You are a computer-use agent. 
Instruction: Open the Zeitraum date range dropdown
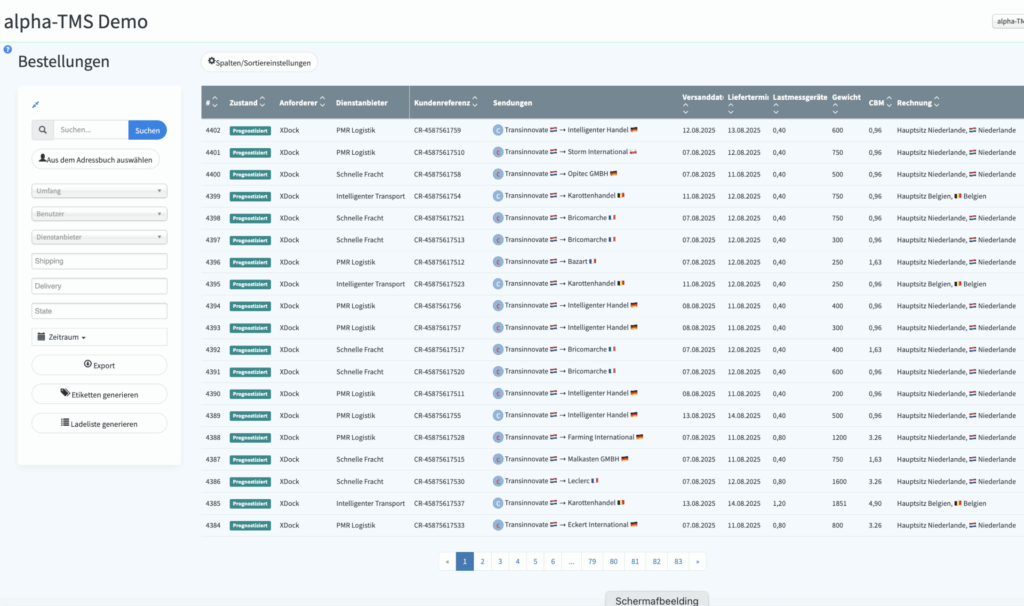click(99, 337)
